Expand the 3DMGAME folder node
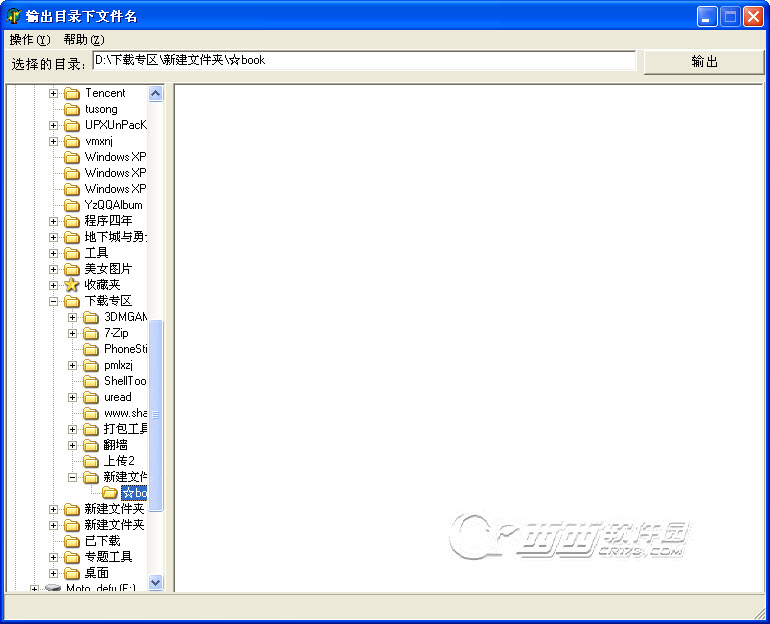This screenshot has height=624, width=770. (x=73, y=317)
